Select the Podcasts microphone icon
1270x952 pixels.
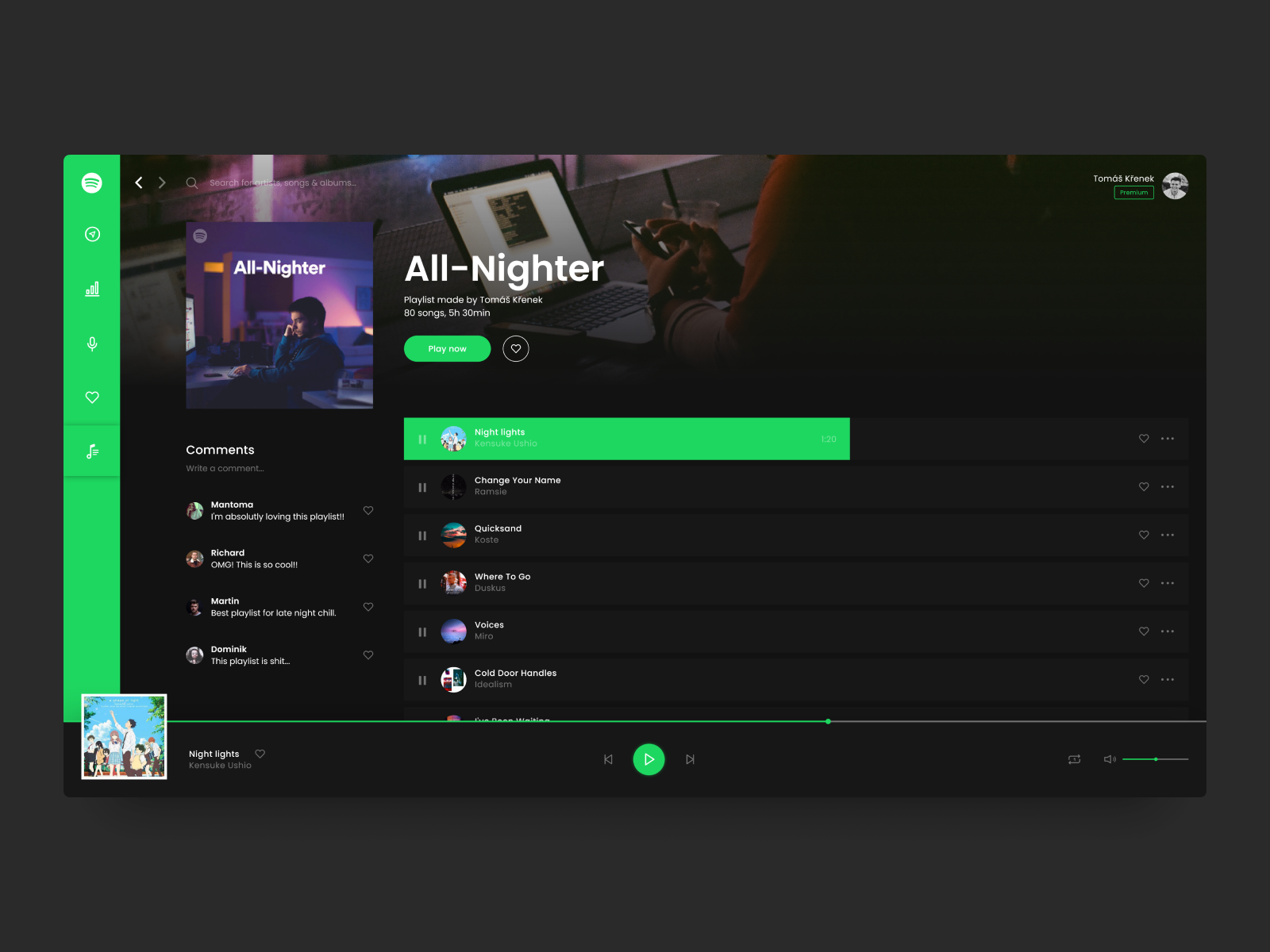92,344
